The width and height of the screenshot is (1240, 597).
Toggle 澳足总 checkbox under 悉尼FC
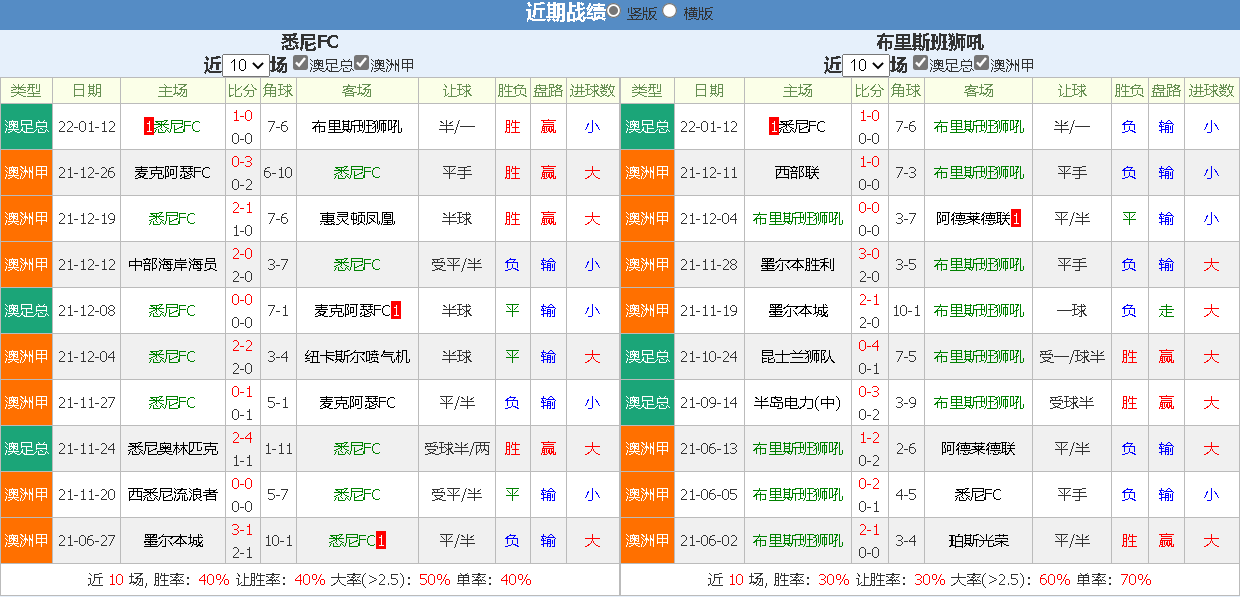(300, 63)
